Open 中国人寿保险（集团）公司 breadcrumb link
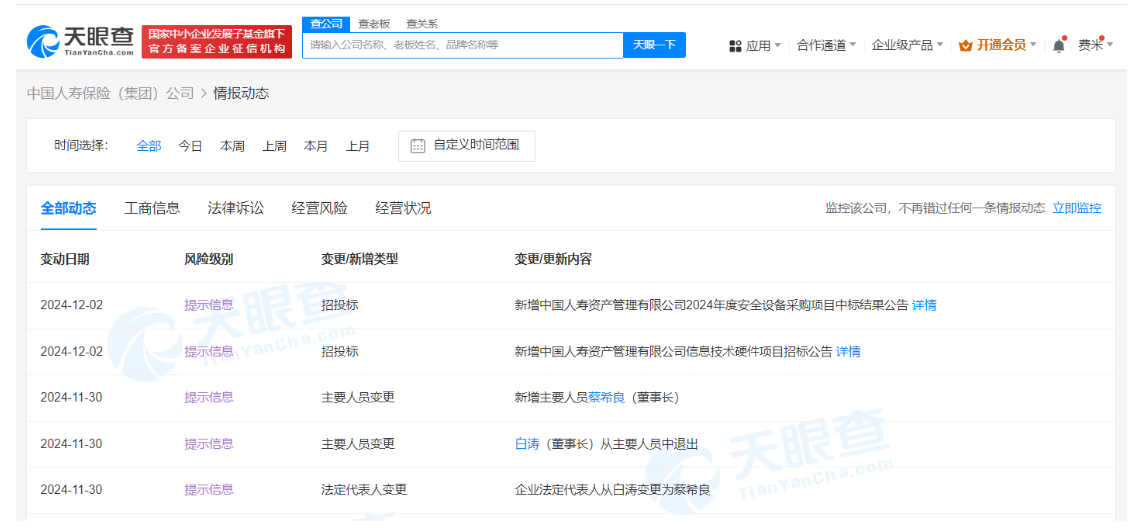1132x532 pixels. (110, 93)
